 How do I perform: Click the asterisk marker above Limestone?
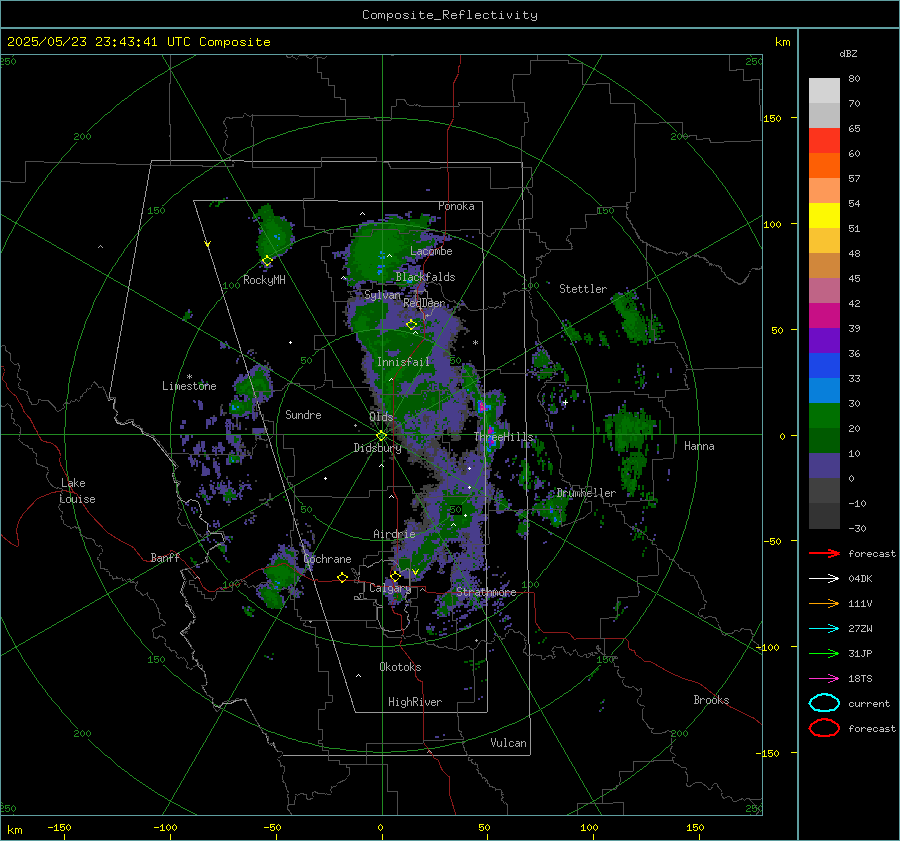click(189, 377)
